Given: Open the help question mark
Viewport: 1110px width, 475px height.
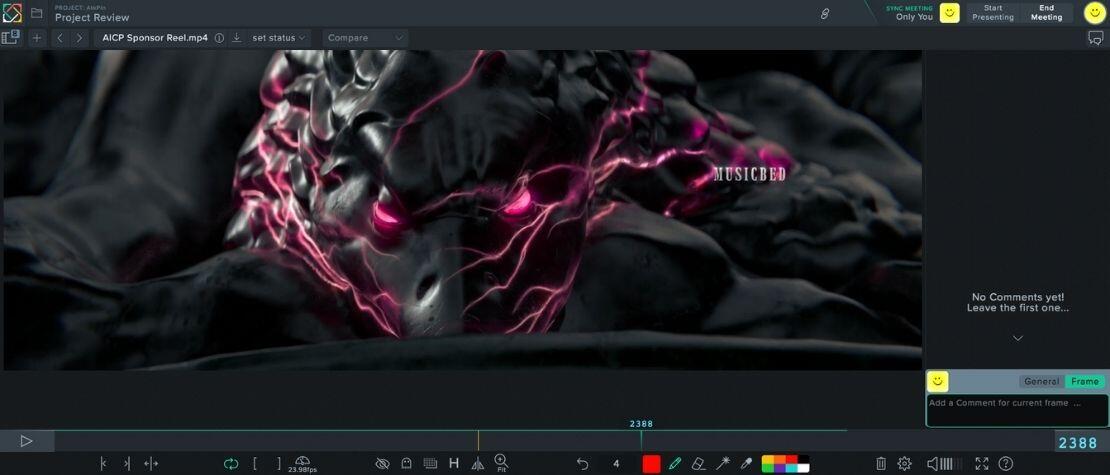Looking at the screenshot, I should pos(1005,464).
